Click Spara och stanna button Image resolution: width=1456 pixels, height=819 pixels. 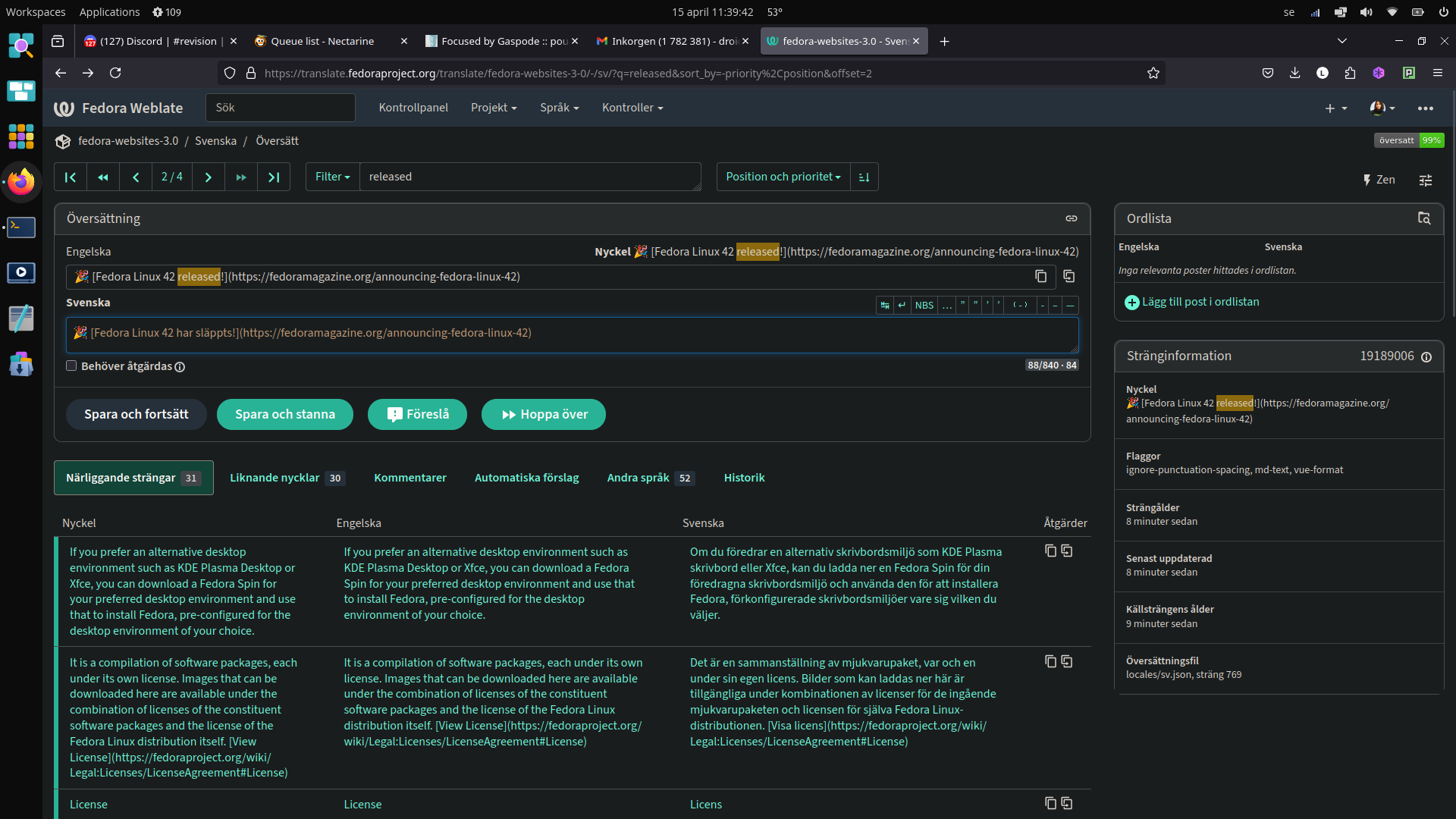(x=285, y=414)
